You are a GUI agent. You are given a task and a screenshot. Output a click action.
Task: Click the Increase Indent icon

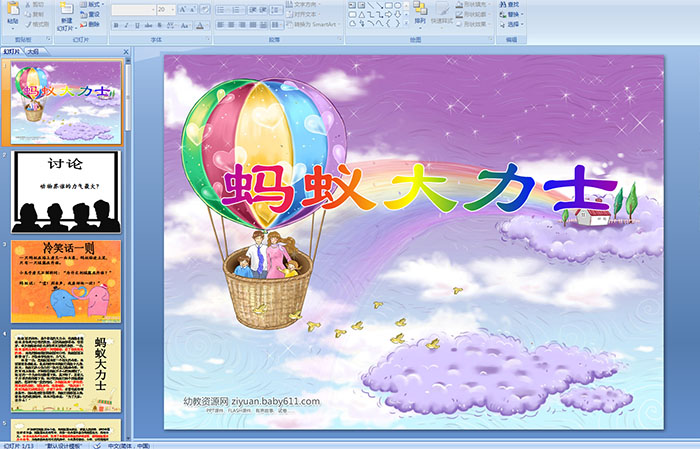click(x=263, y=10)
